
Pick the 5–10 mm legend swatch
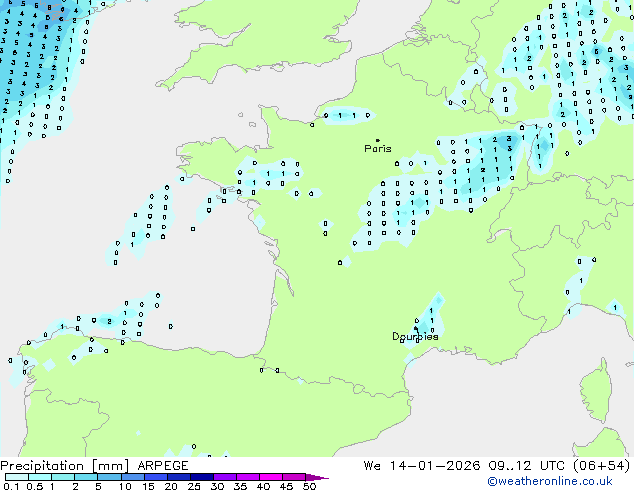(109, 477)
